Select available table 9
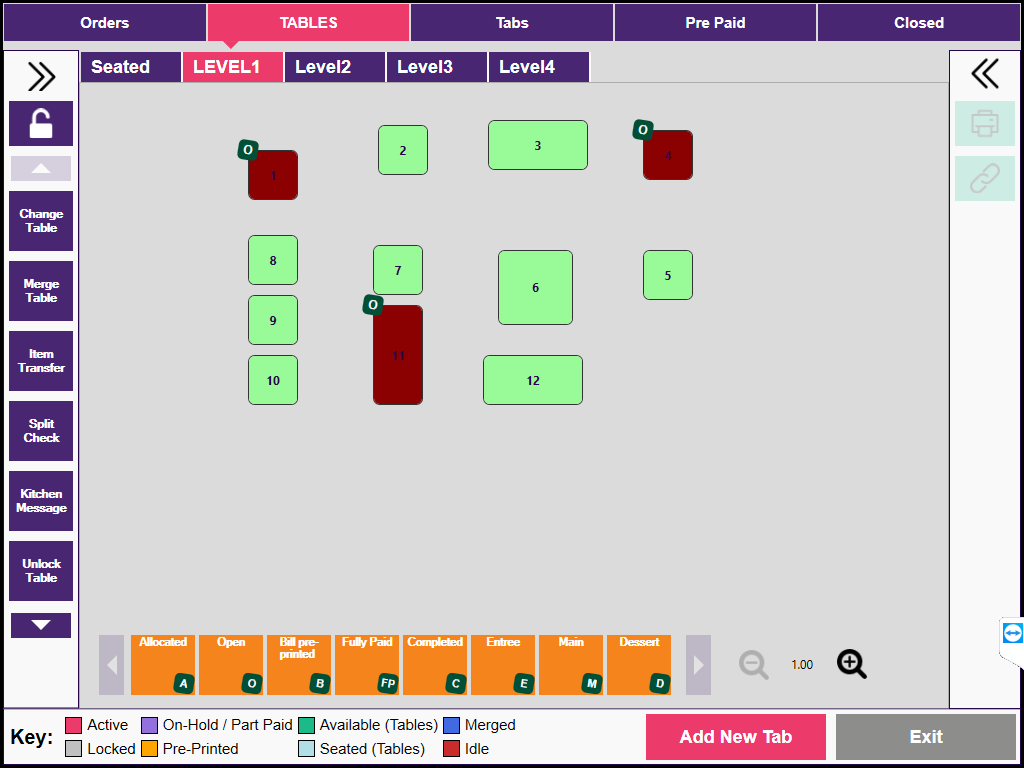This screenshot has width=1024, height=768. [x=273, y=320]
